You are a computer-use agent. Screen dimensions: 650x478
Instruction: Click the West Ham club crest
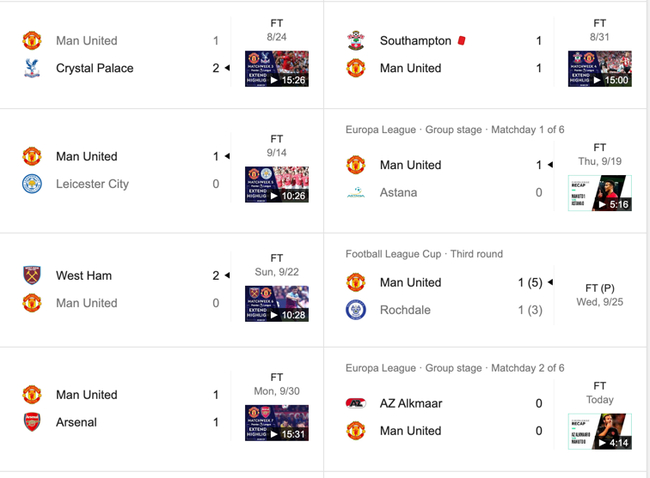(31, 275)
